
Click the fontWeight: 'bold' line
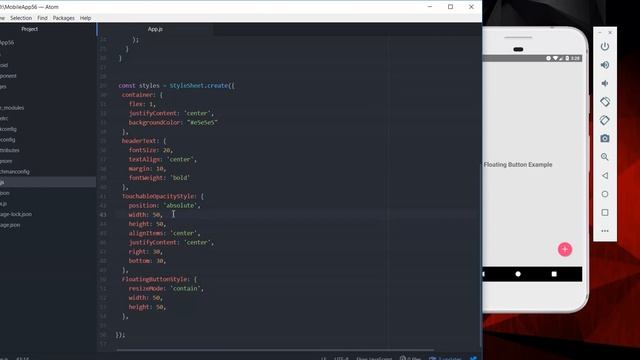point(159,178)
